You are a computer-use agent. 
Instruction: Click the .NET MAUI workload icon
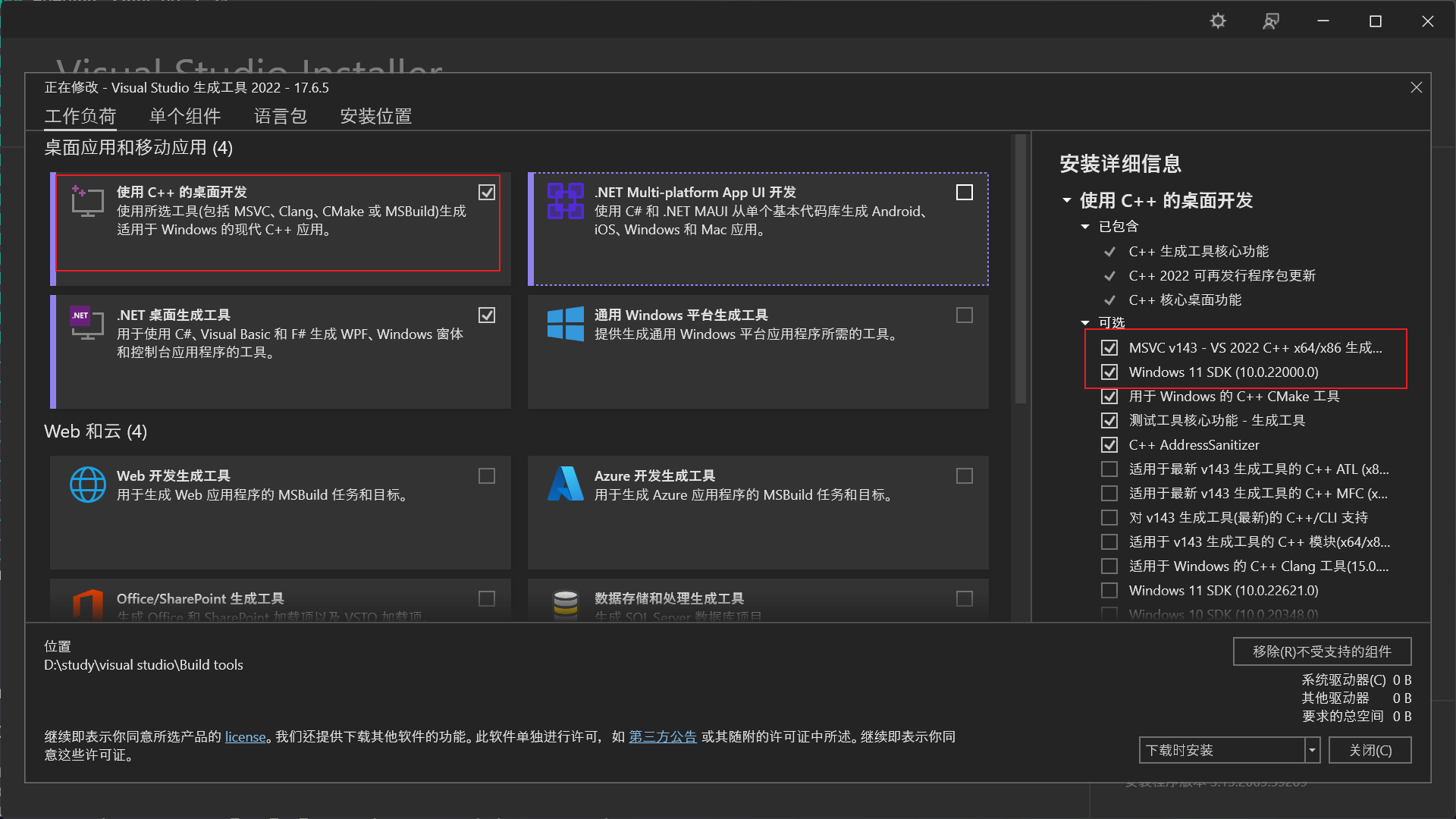(x=565, y=201)
